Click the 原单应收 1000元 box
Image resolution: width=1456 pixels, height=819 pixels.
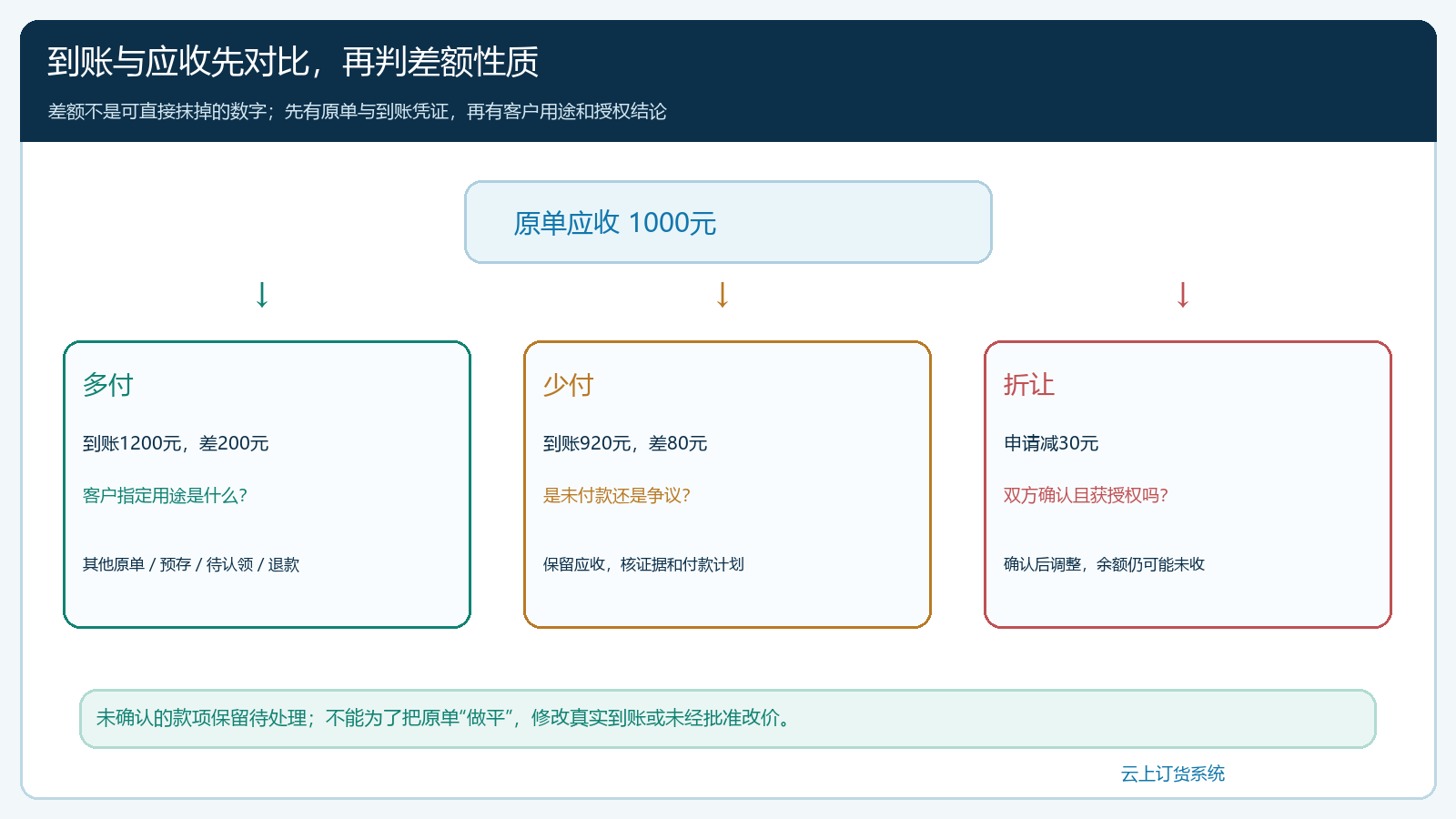[728, 222]
